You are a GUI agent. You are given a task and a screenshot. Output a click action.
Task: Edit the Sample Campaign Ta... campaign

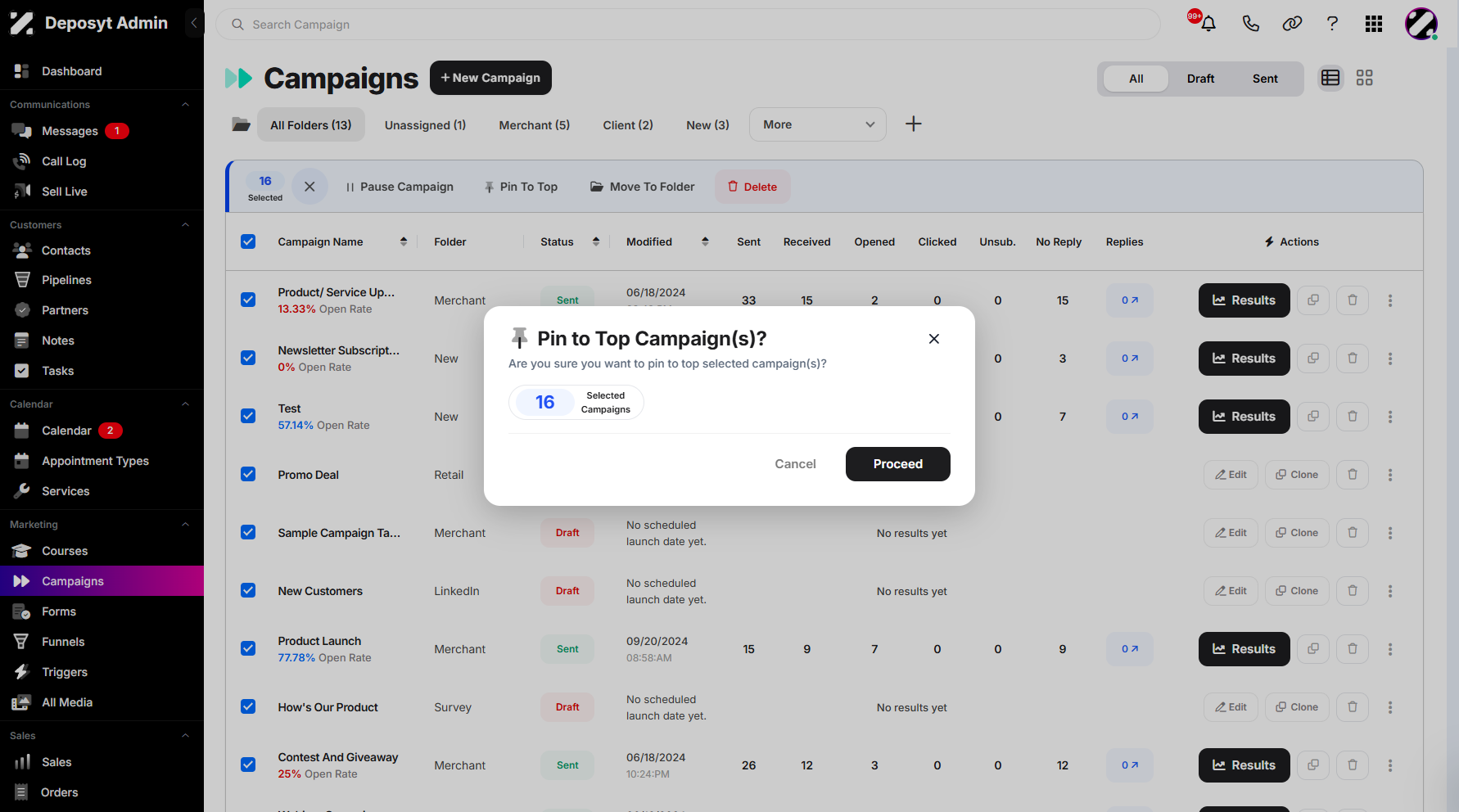click(x=1231, y=533)
